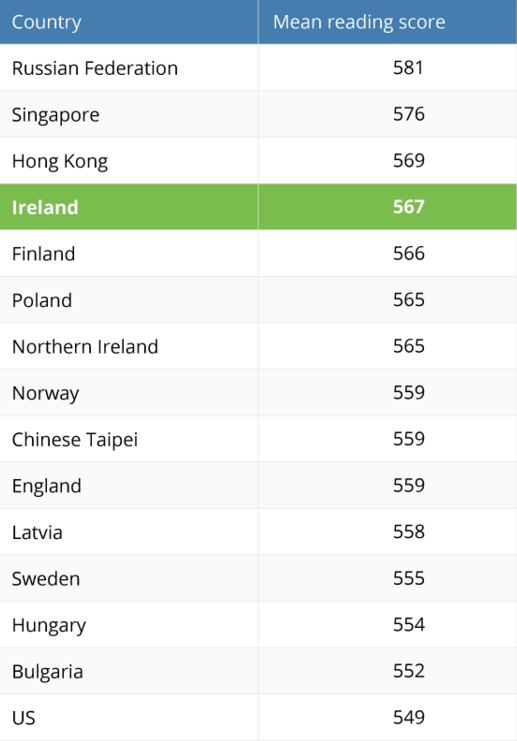Click the Poland country cell
This screenshot has height=741, width=517.
point(129,300)
